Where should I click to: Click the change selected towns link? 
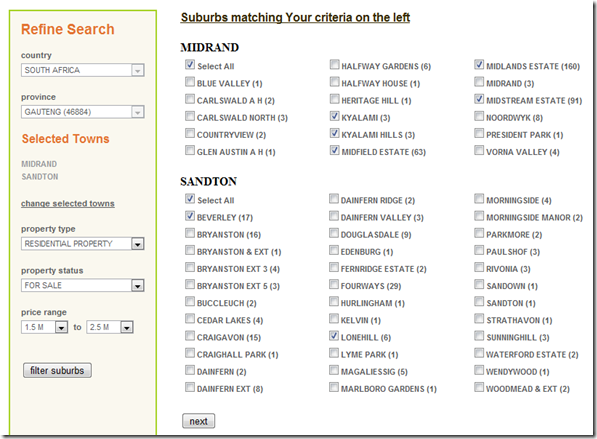click(x=68, y=204)
